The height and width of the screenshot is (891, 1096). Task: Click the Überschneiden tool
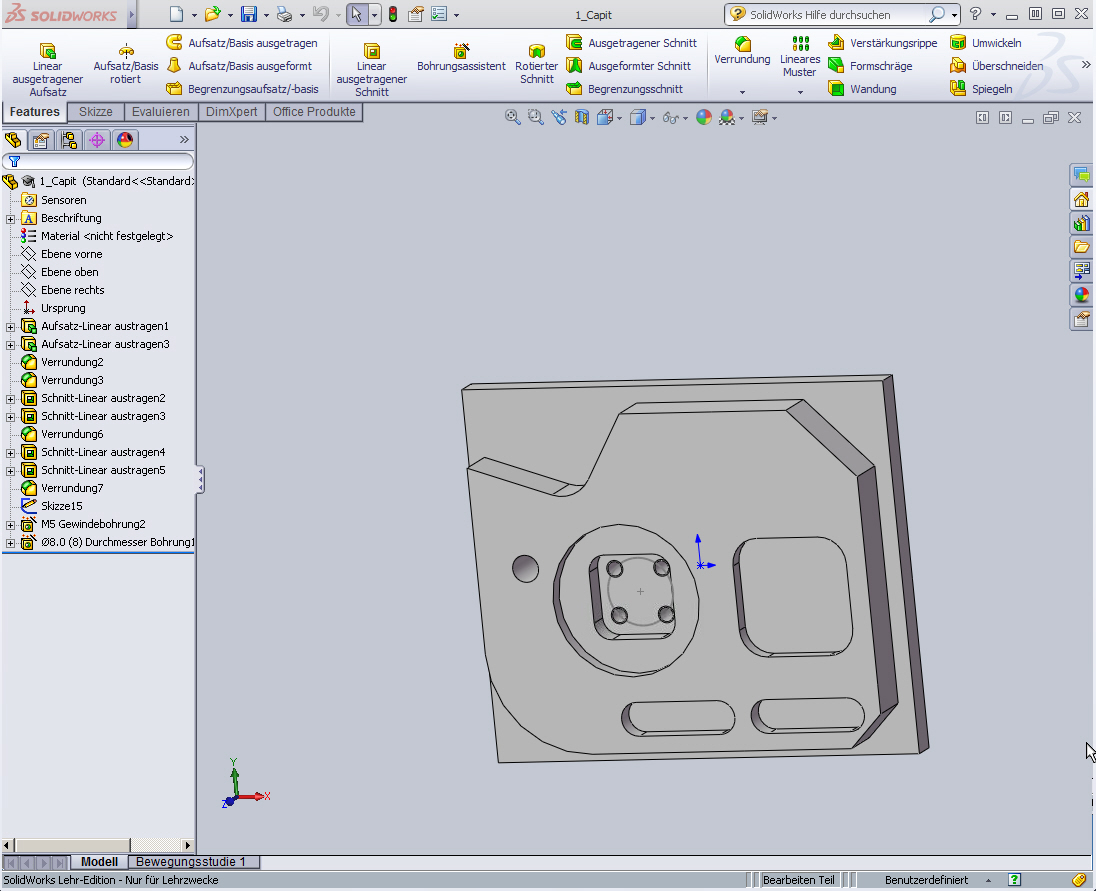[x=997, y=66]
